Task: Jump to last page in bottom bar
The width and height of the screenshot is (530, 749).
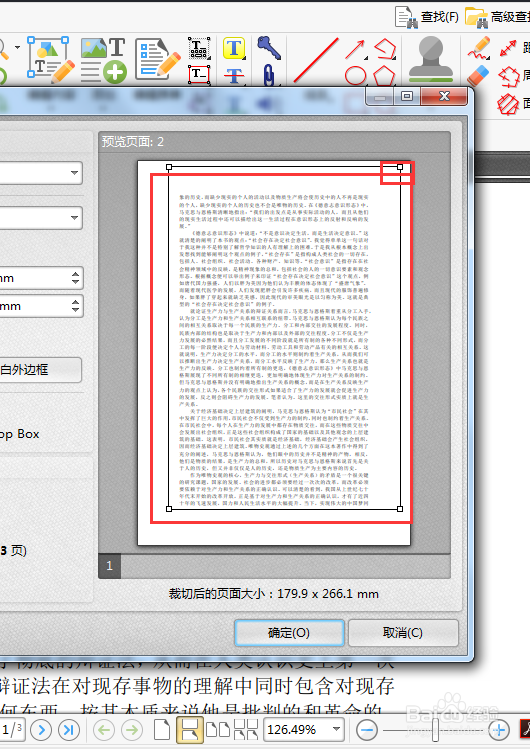Action: [x=69, y=729]
